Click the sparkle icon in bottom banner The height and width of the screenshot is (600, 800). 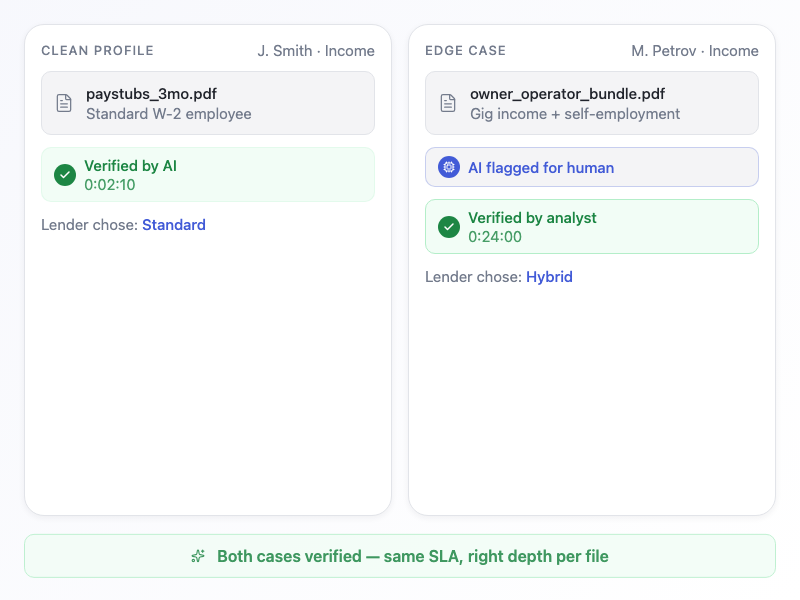[x=199, y=556]
